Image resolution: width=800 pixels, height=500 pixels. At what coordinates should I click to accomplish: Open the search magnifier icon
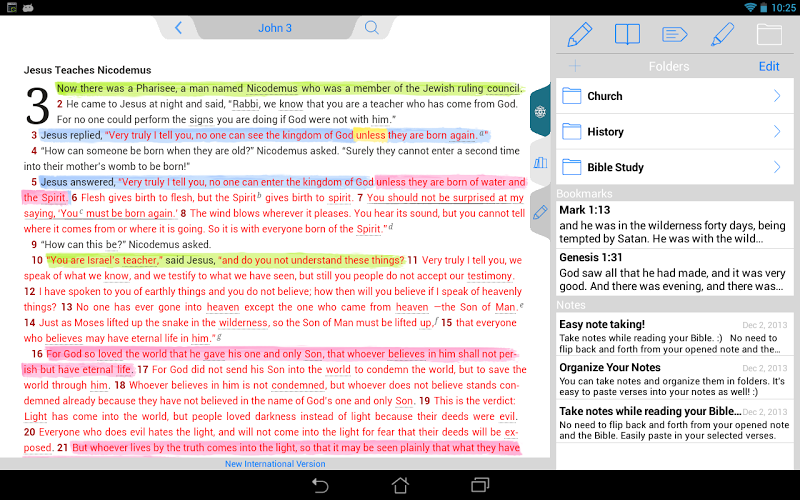click(371, 28)
